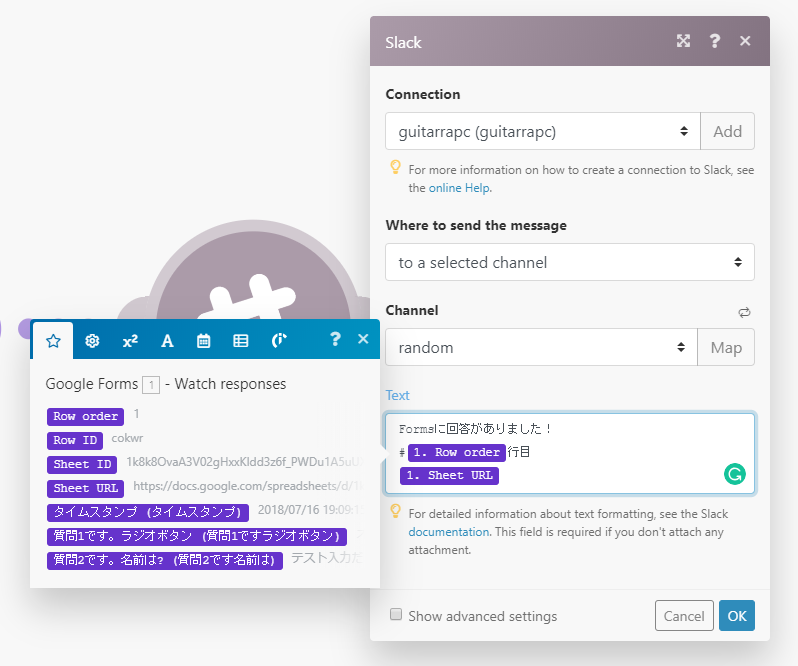Expand the Slack dialog to full screen
This screenshot has width=798, height=666.
[x=683, y=41]
